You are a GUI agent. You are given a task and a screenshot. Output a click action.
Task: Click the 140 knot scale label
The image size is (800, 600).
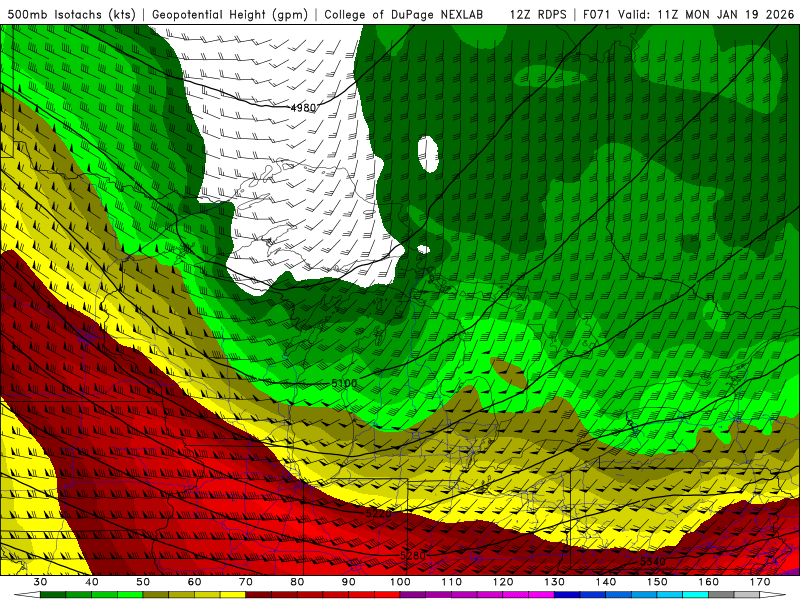tap(606, 582)
